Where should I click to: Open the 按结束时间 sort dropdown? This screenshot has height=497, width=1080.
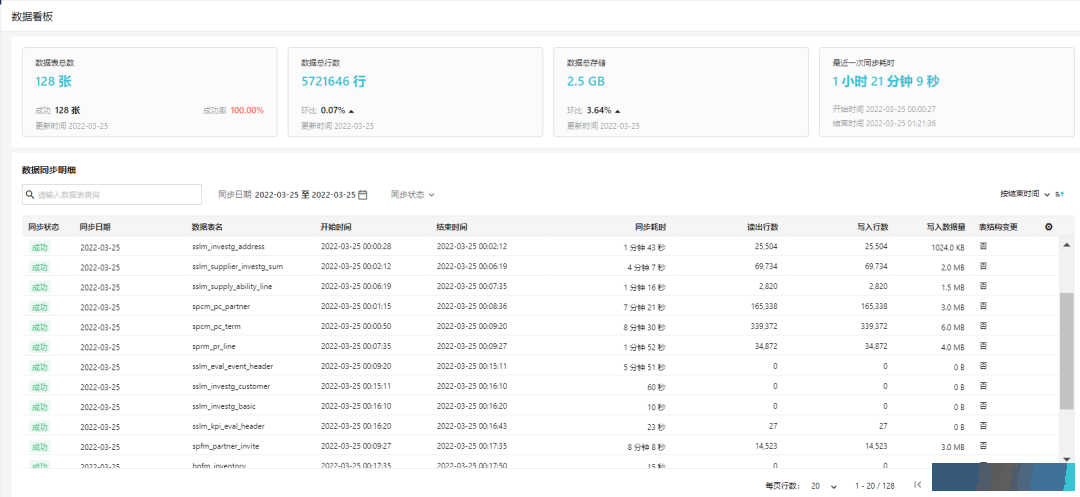(x=1025, y=195)
